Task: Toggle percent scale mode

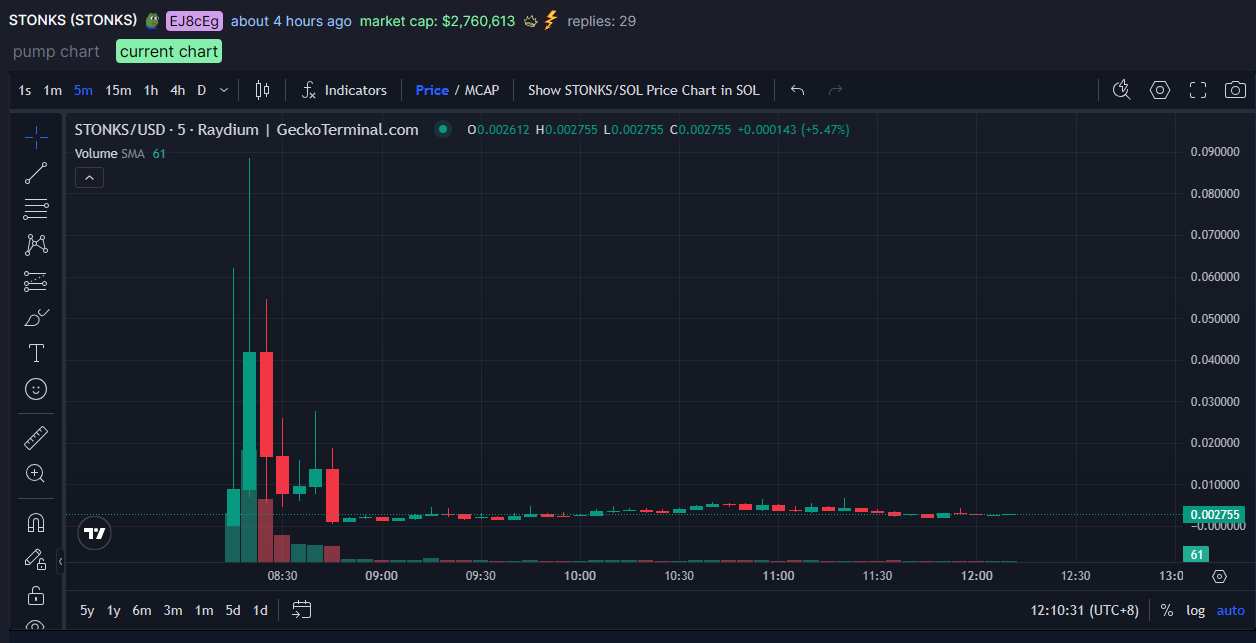Action: point(1167,610)
